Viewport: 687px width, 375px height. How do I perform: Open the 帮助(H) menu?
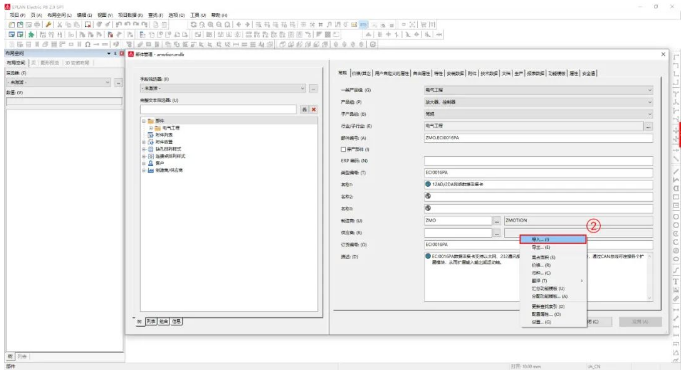[219, 15]
